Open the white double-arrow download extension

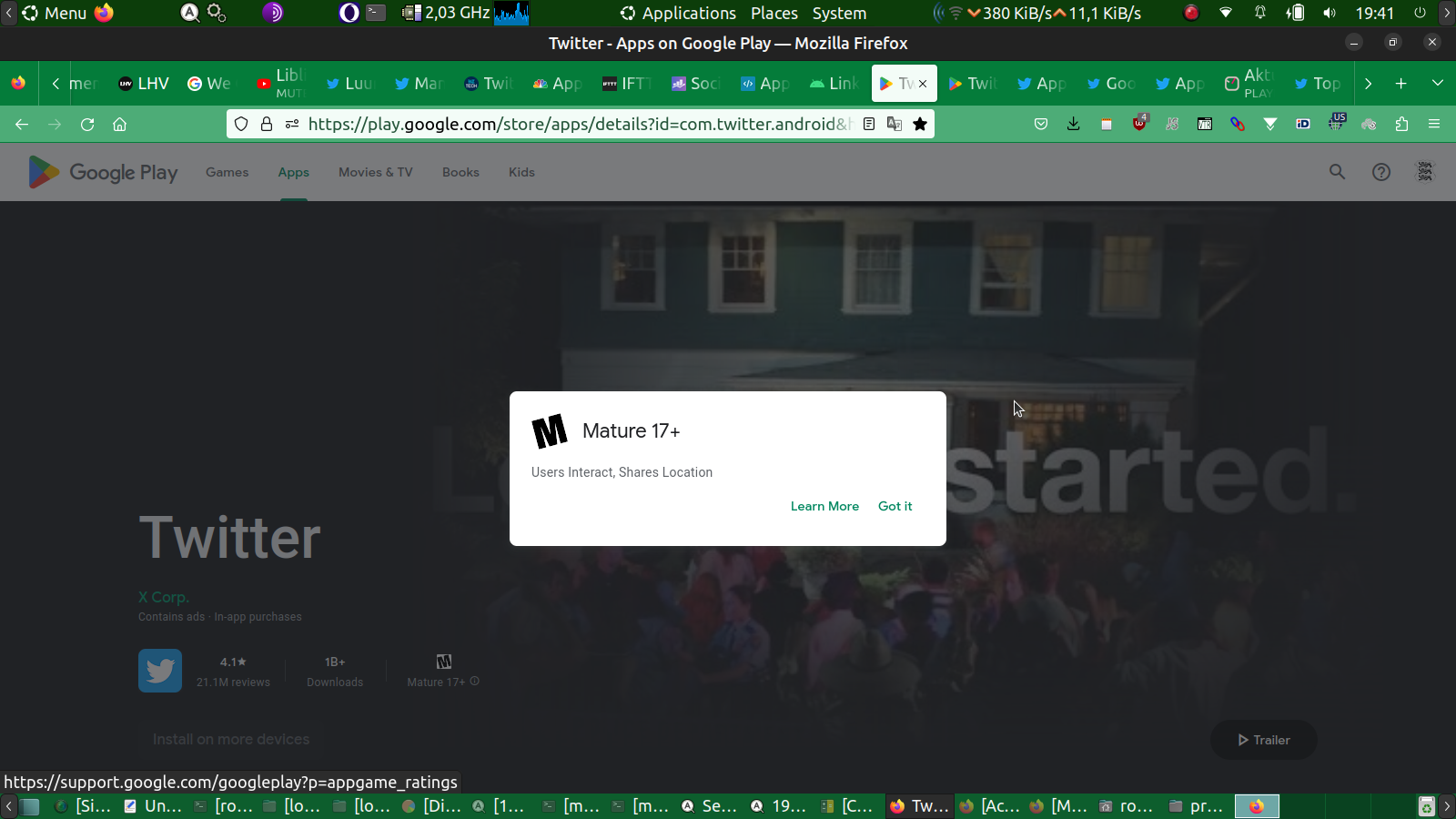click(1270, 125)
